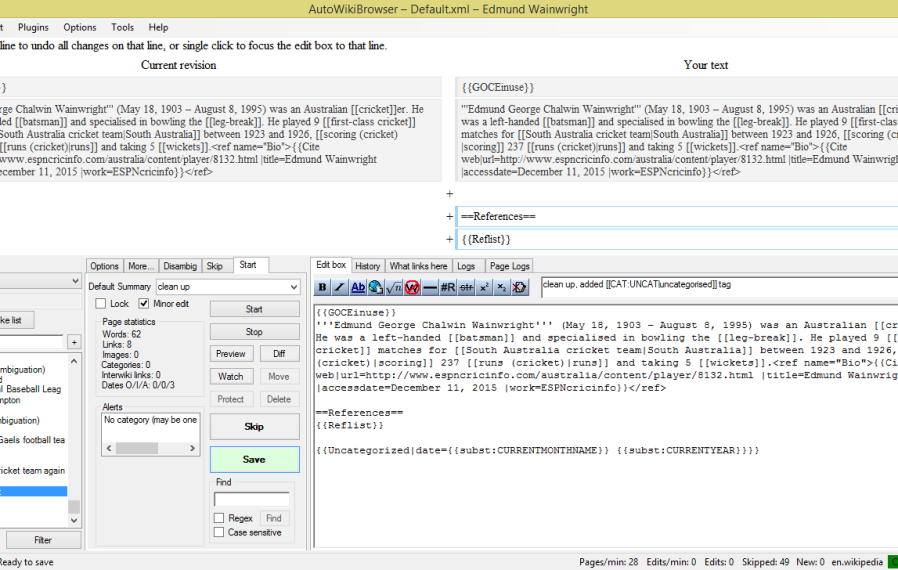The height and width of the screenshot is (570, 898).
Task: Enable the Case sensitive option
Action: click(219, 532)
